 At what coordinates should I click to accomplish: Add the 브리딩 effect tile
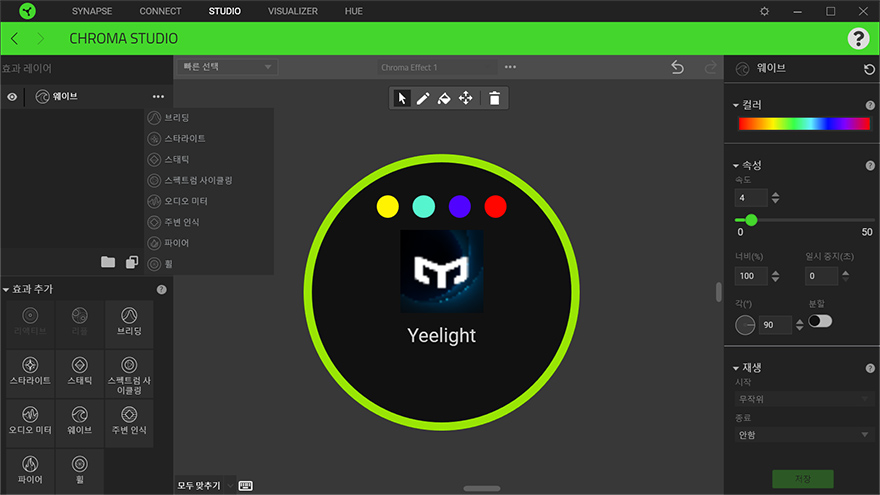pos(129,323)
